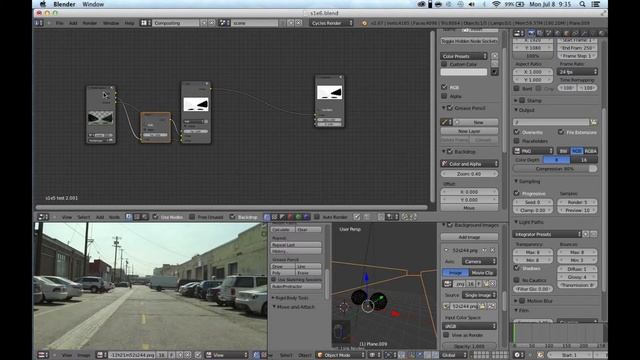Enable the No Caustics checkbox
This screenshot has height=360, width=640.
click(x=516, y=280)
